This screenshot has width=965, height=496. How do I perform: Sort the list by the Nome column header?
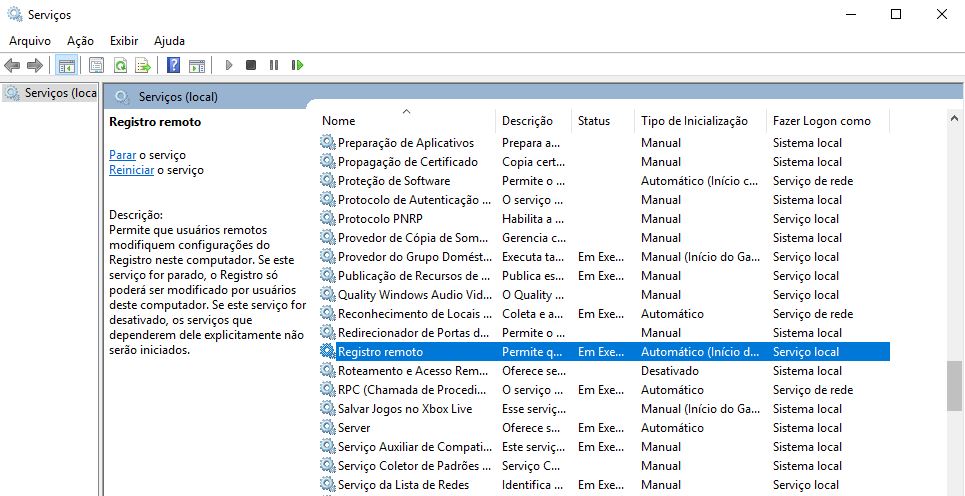click(x=339, y=121)
